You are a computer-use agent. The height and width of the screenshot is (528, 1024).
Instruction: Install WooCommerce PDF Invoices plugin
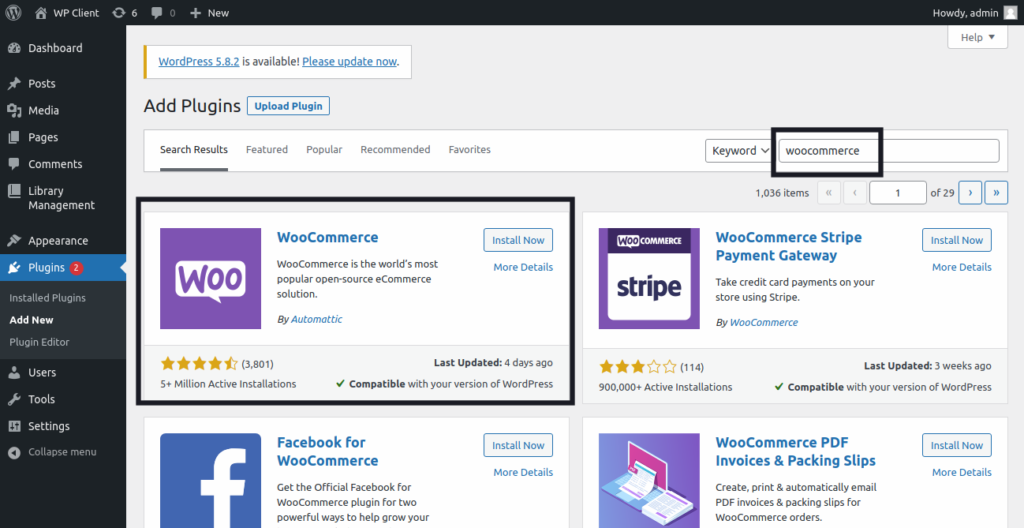(957, 445)
